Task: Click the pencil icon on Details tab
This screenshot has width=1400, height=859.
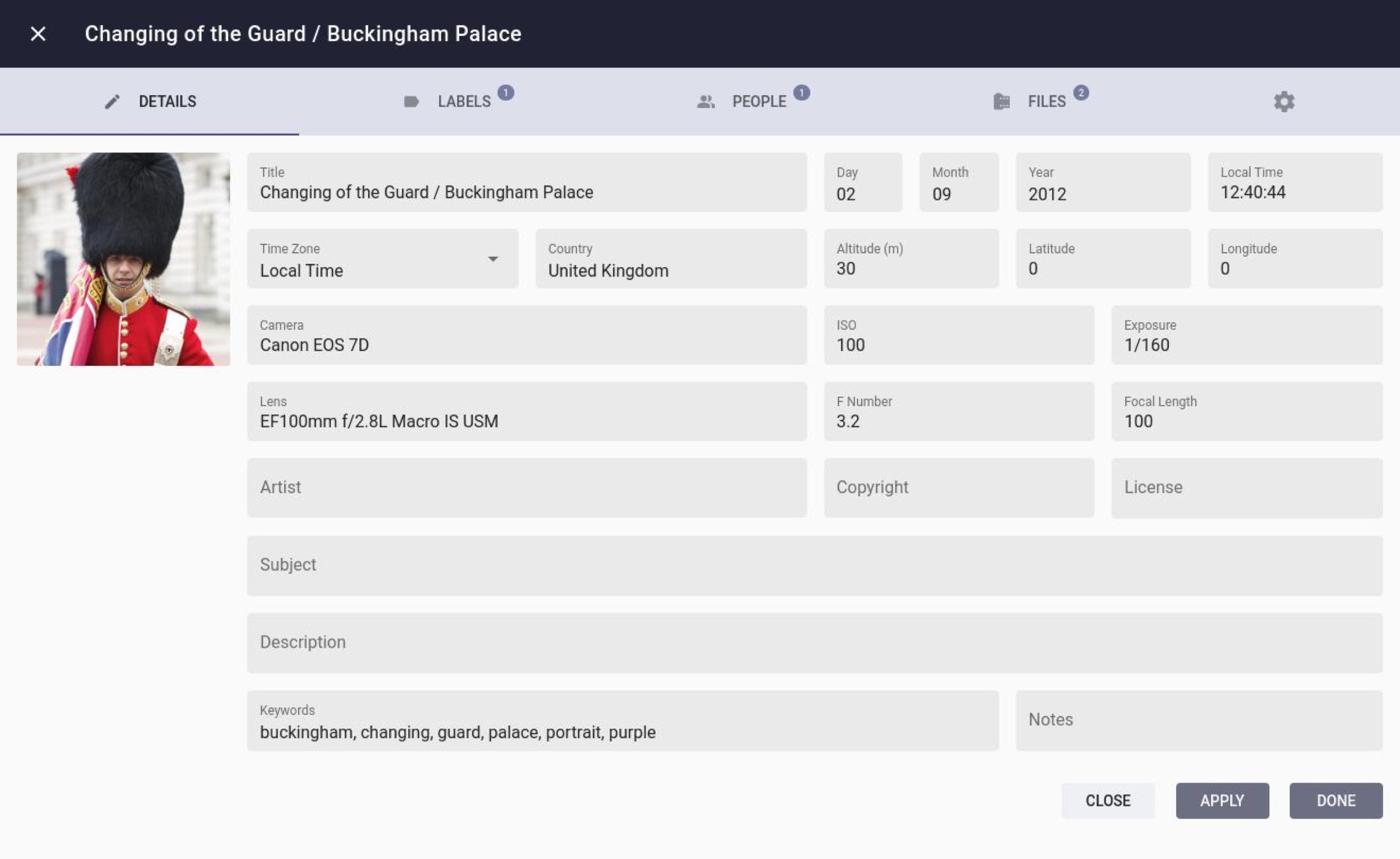Action: (x=112, y=102)
